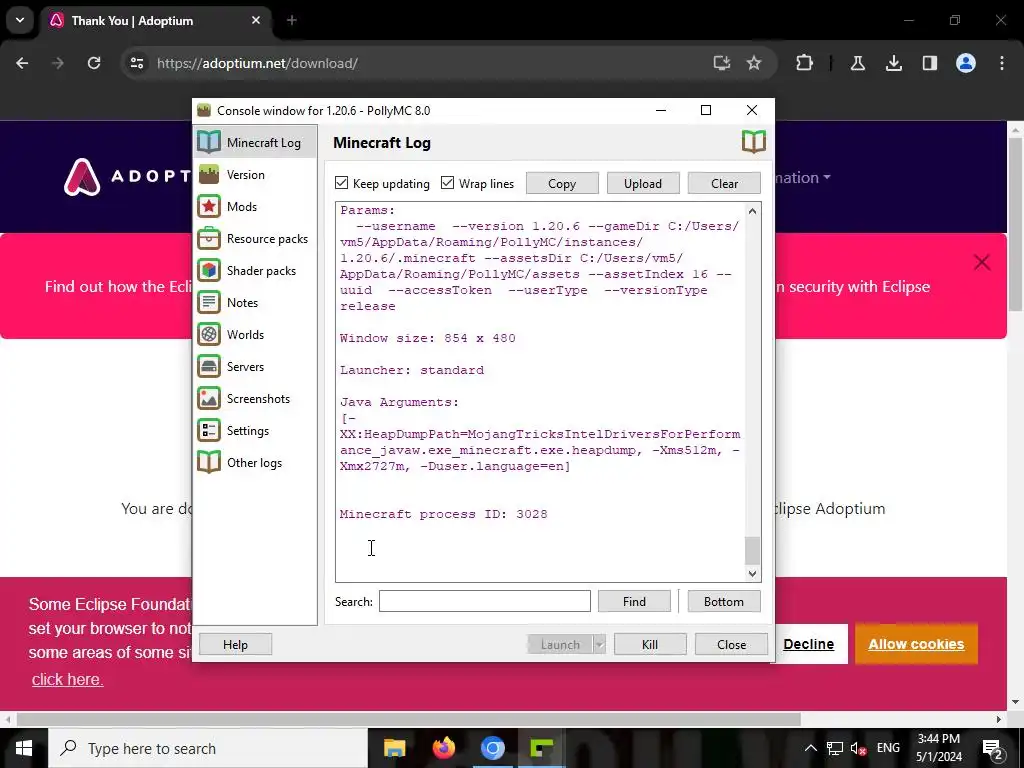1024x768 pixels.
Task: Click the book icon beside Minecraft Log heading
Action: click(754, 142)
